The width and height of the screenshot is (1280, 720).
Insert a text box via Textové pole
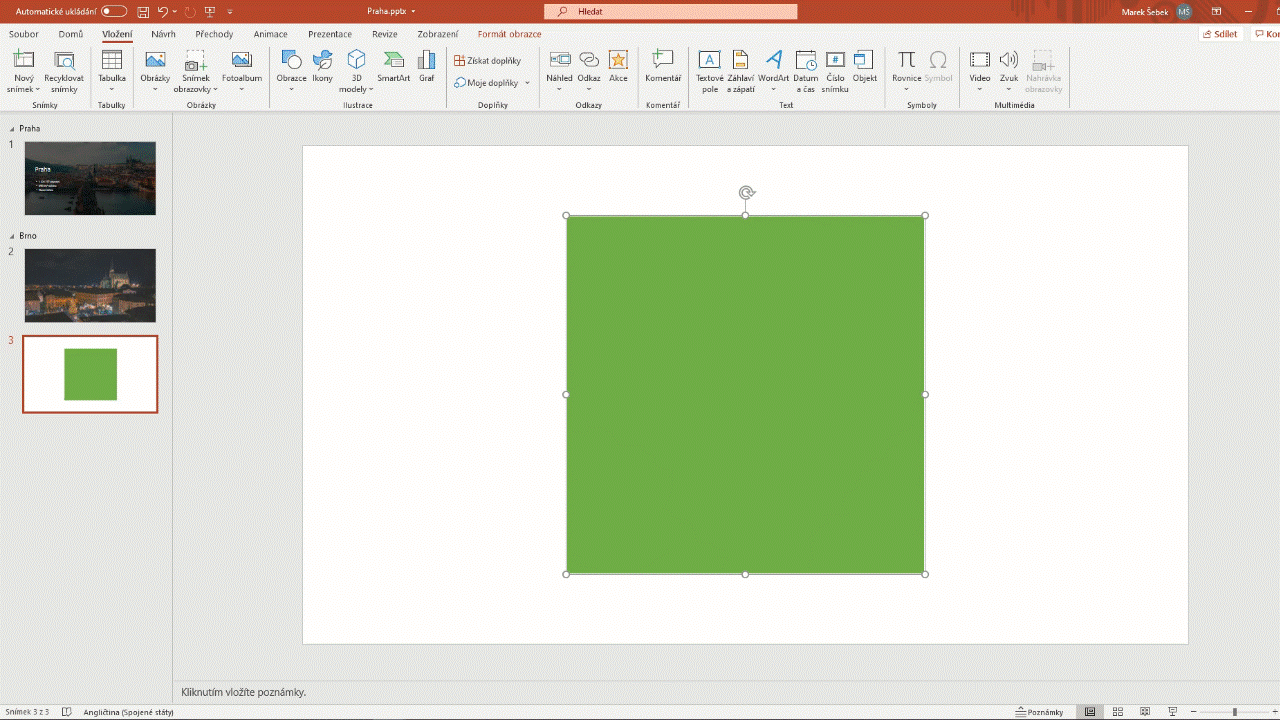[709, 70]
